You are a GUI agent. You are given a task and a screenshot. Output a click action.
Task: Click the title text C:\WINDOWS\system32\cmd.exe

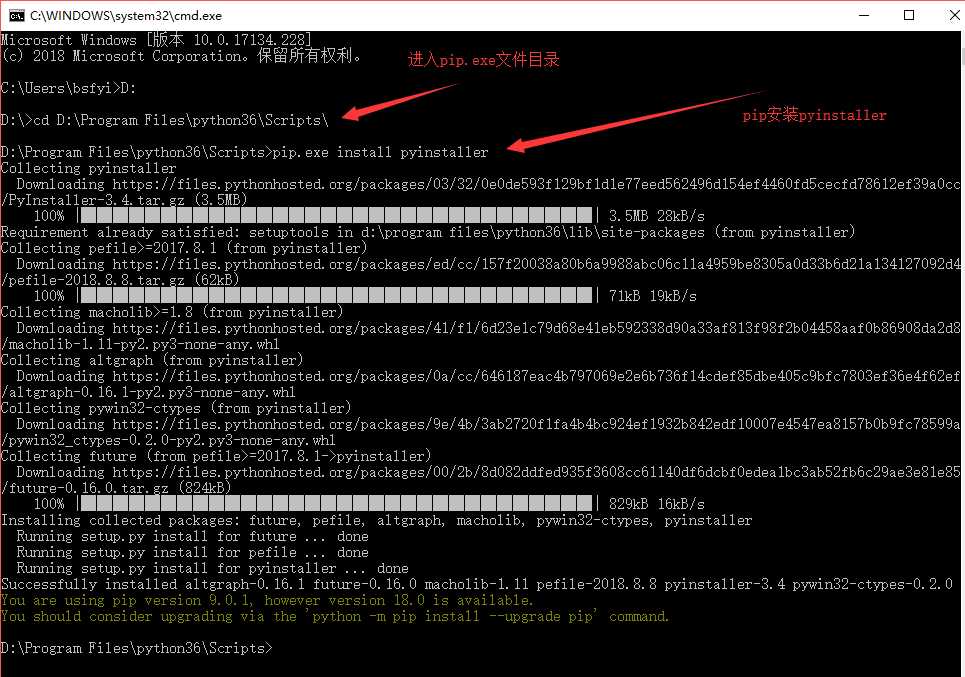click(126, 15)
